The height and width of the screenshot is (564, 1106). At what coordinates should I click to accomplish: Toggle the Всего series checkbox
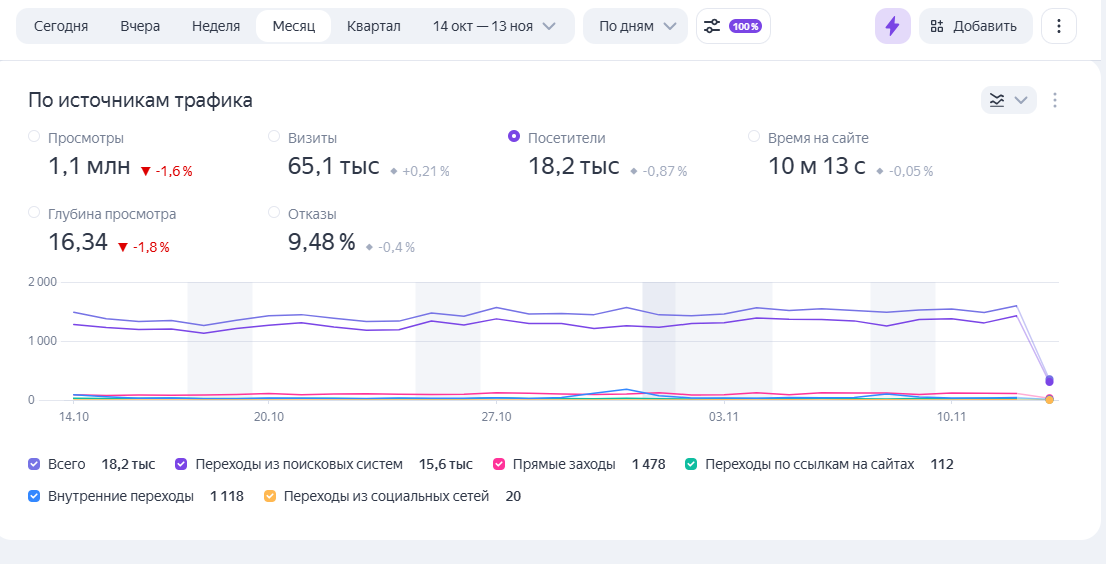35,464
